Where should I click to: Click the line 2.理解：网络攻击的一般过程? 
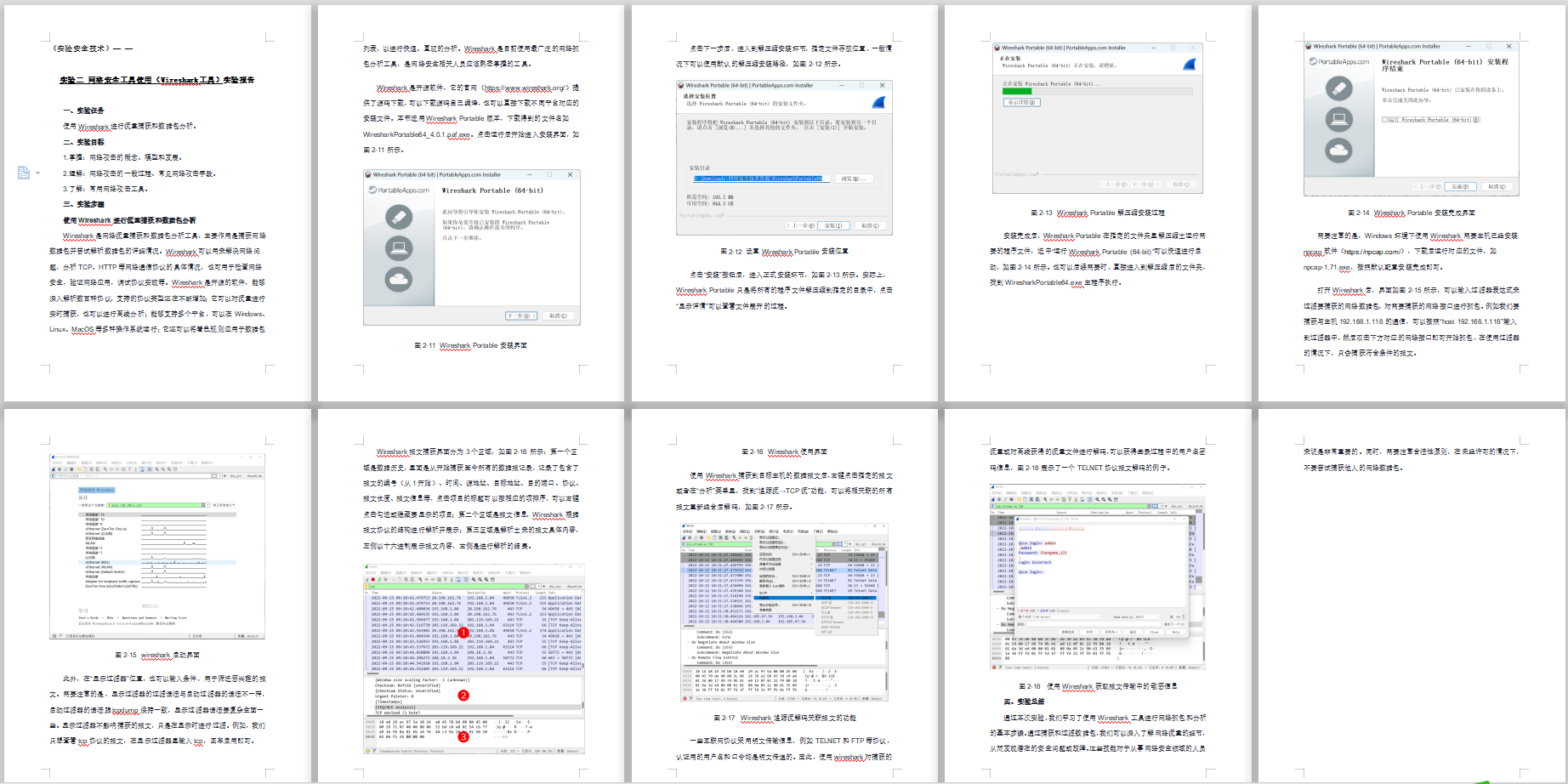[139, 173]
